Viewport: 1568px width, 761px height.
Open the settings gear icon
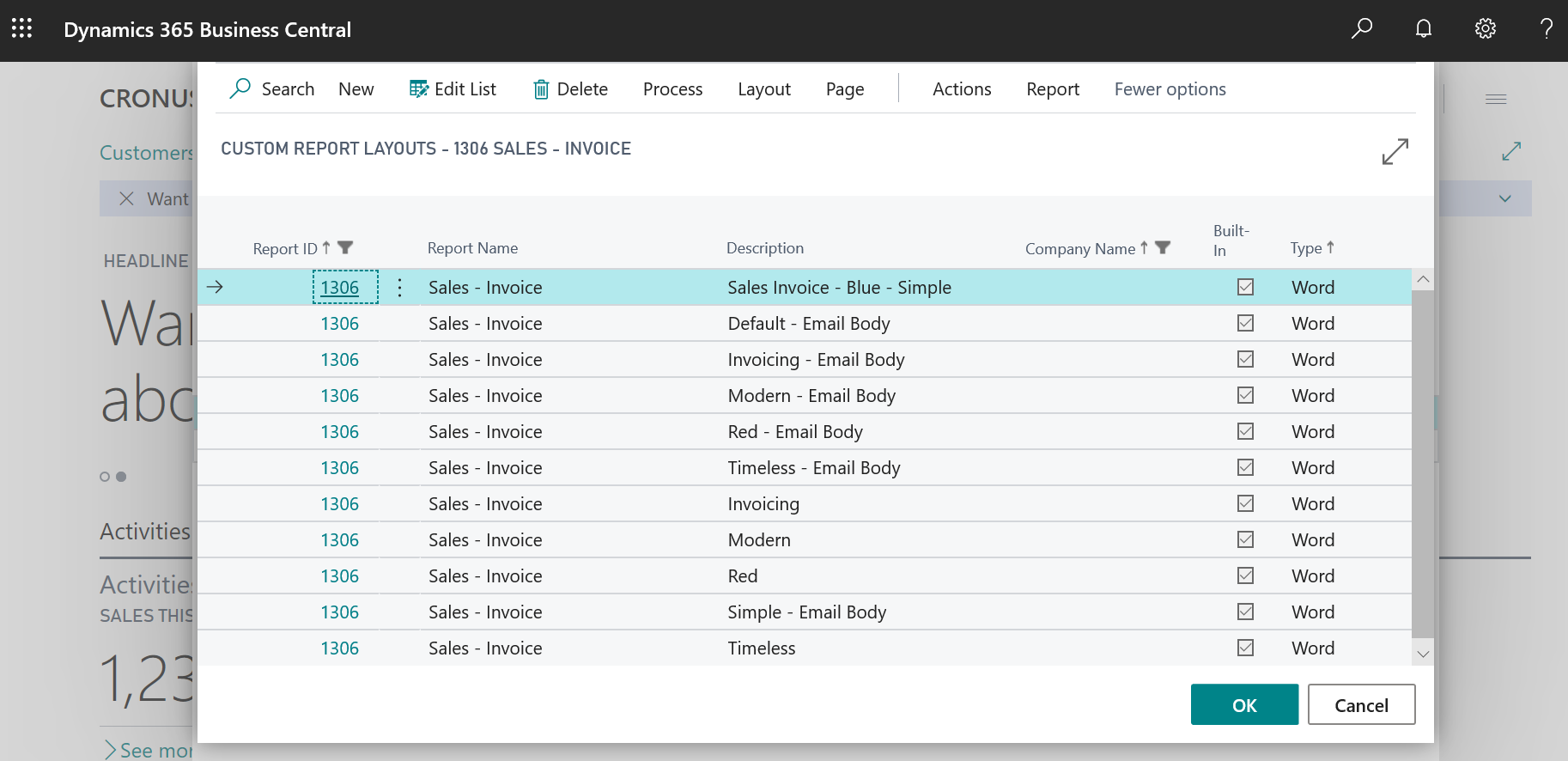coord(1485,28)
